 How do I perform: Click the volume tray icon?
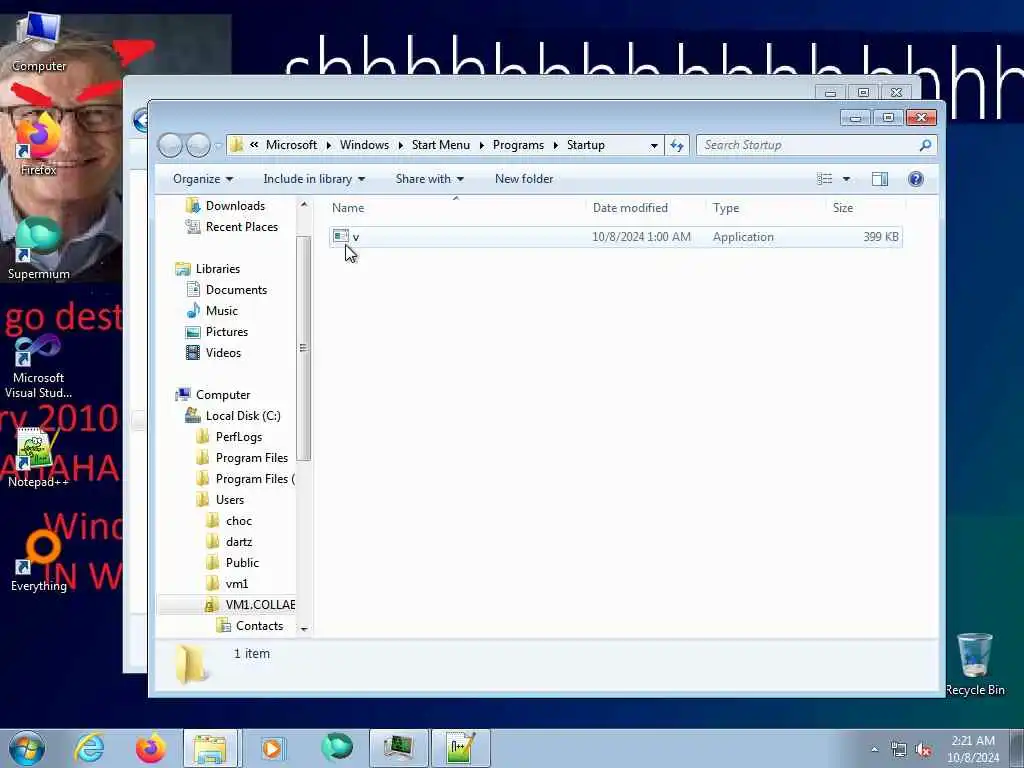click(923, 750)
